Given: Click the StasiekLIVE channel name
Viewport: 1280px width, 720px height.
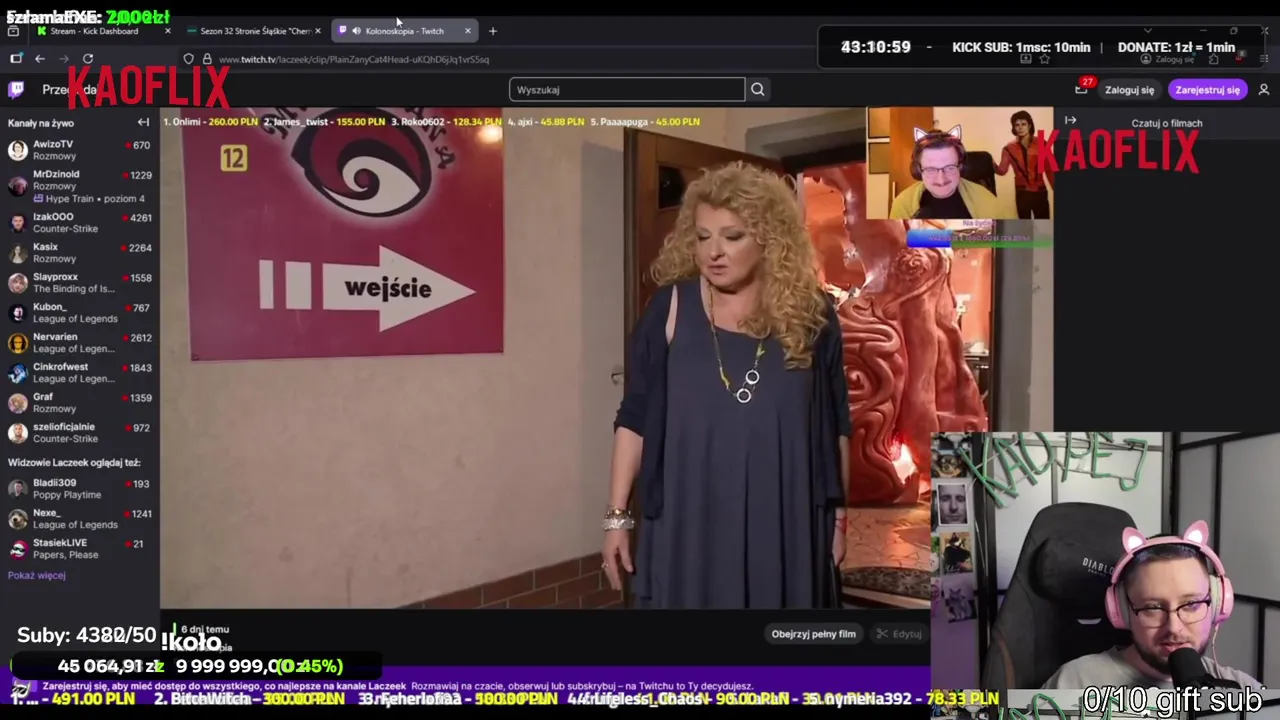Looking at the screenshot, I should click(x=60, y=543).
